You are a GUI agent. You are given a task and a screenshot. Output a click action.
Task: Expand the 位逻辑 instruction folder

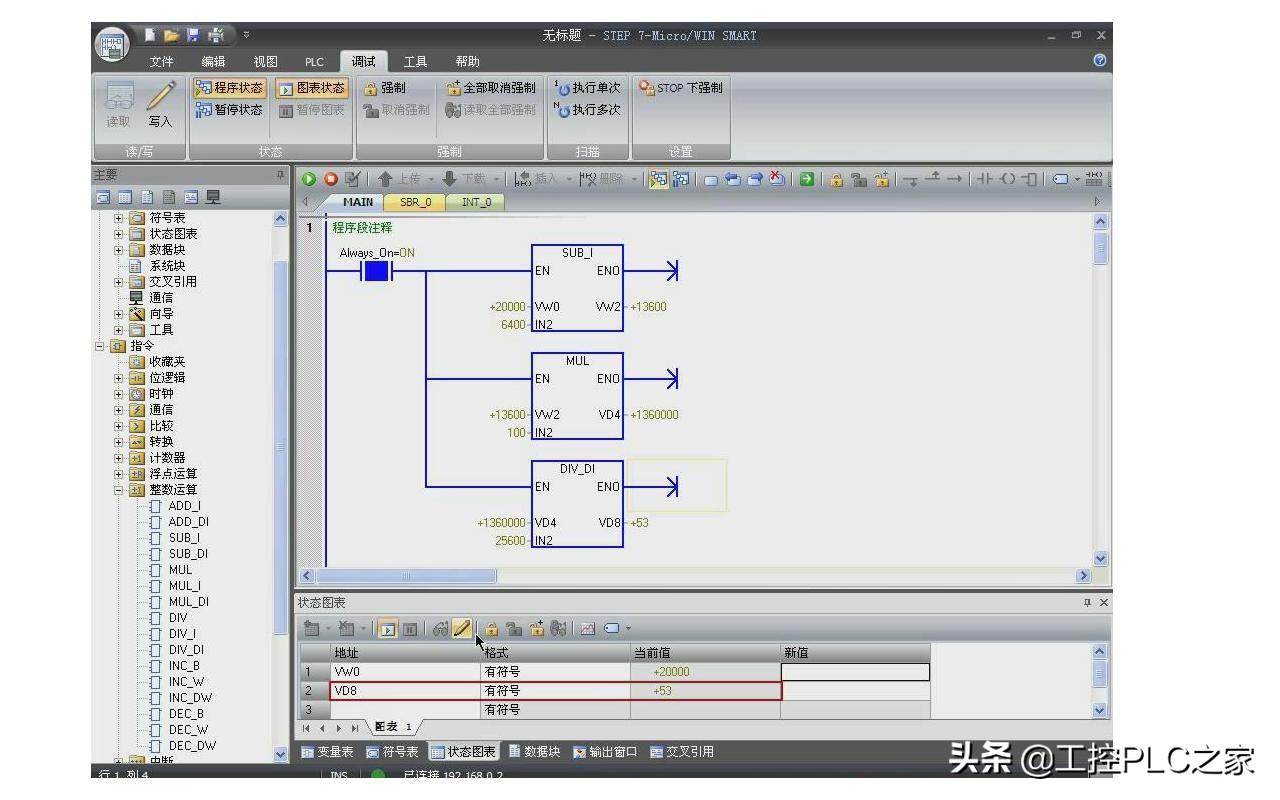coord(120,378)
